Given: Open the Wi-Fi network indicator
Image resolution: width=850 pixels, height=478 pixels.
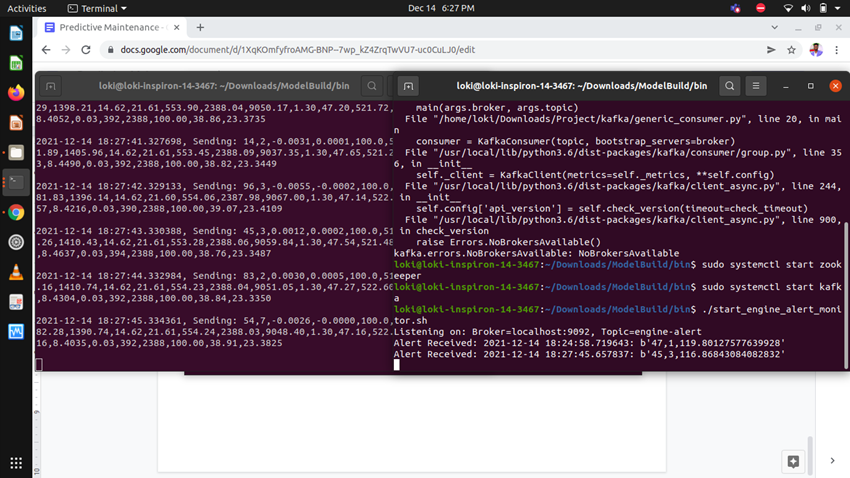Looking at the screenshot, I should 788,8.
